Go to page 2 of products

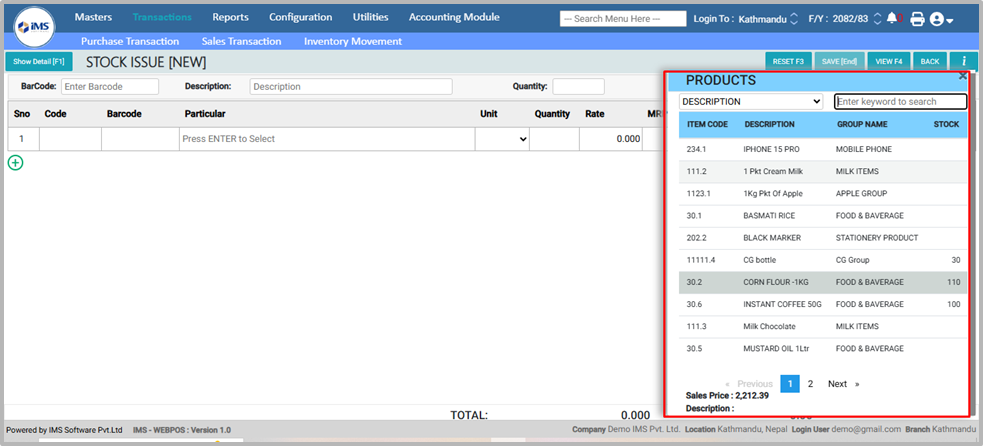tap(810, 384)
